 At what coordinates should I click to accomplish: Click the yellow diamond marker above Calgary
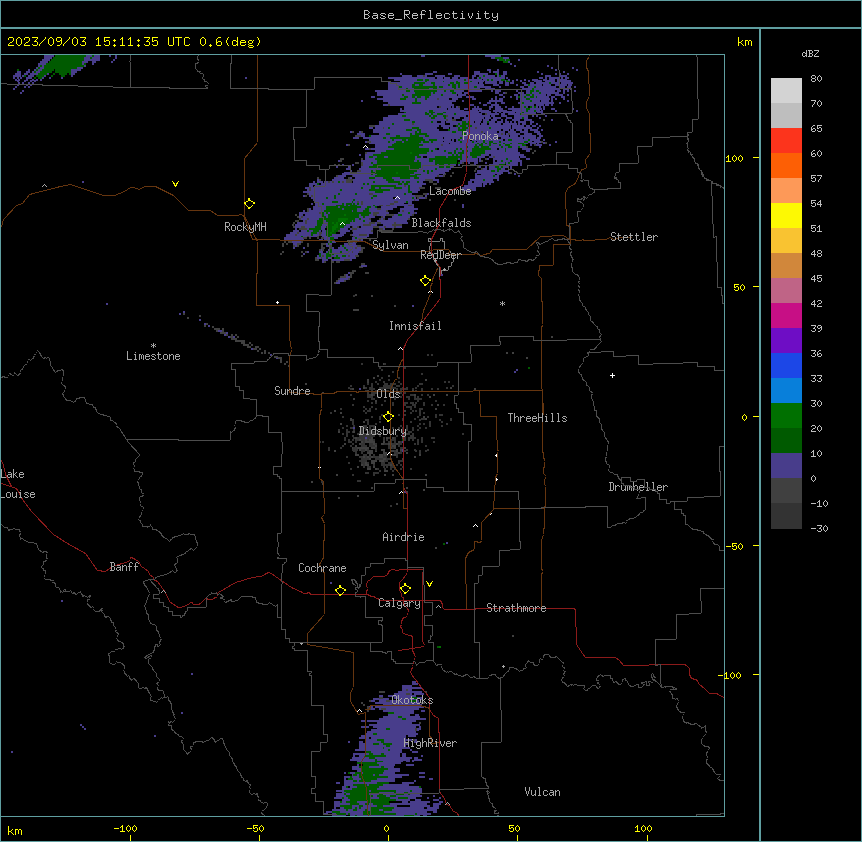[x=405, y=589]
